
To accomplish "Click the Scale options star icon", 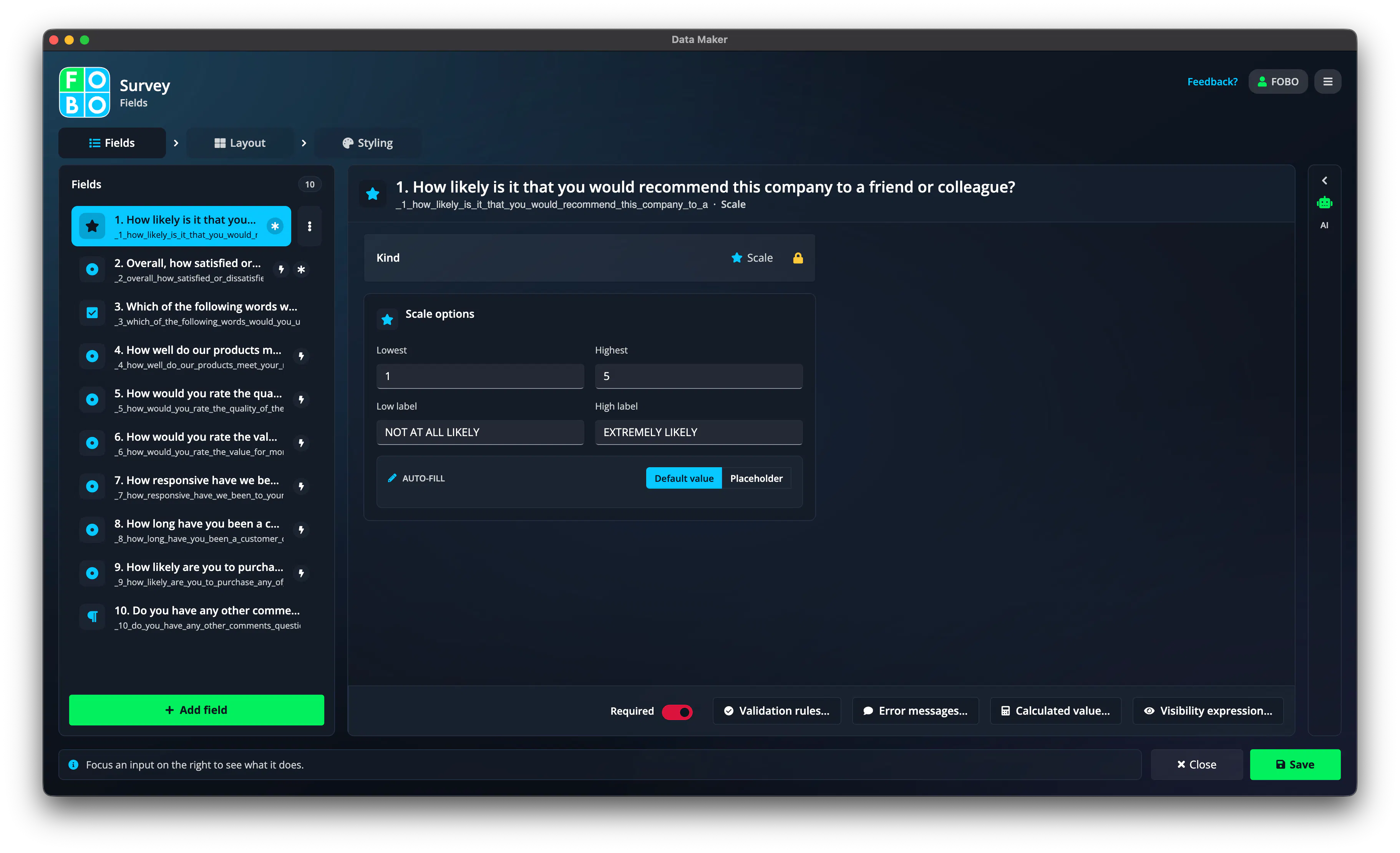I will 388,319.
